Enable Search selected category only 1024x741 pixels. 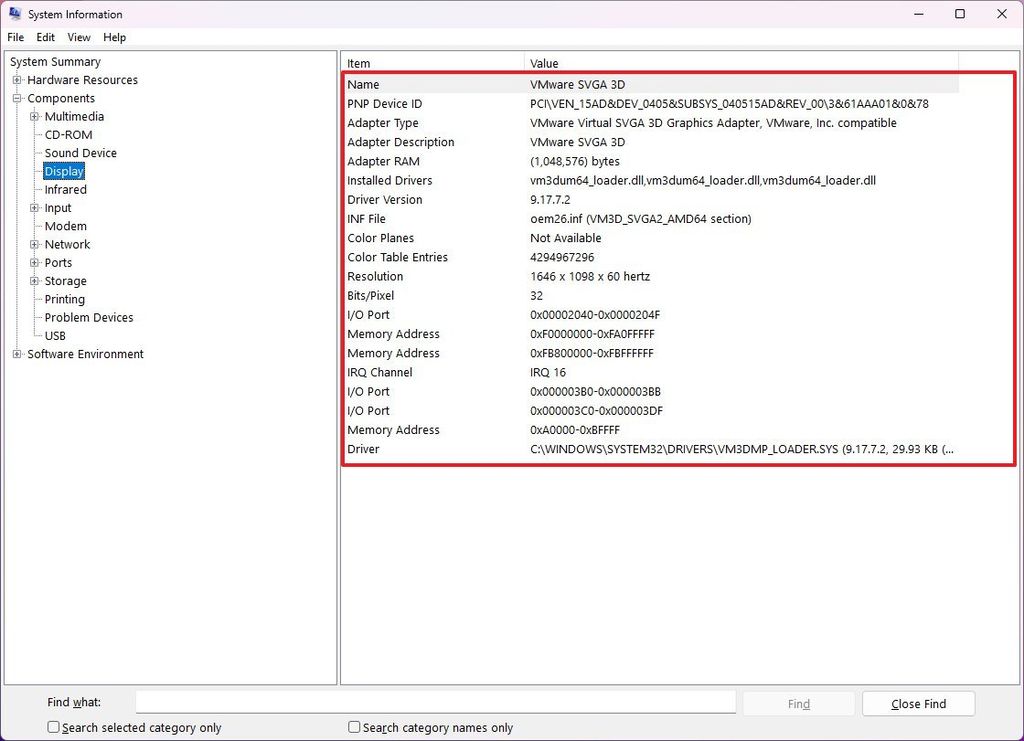coord(52,727)
